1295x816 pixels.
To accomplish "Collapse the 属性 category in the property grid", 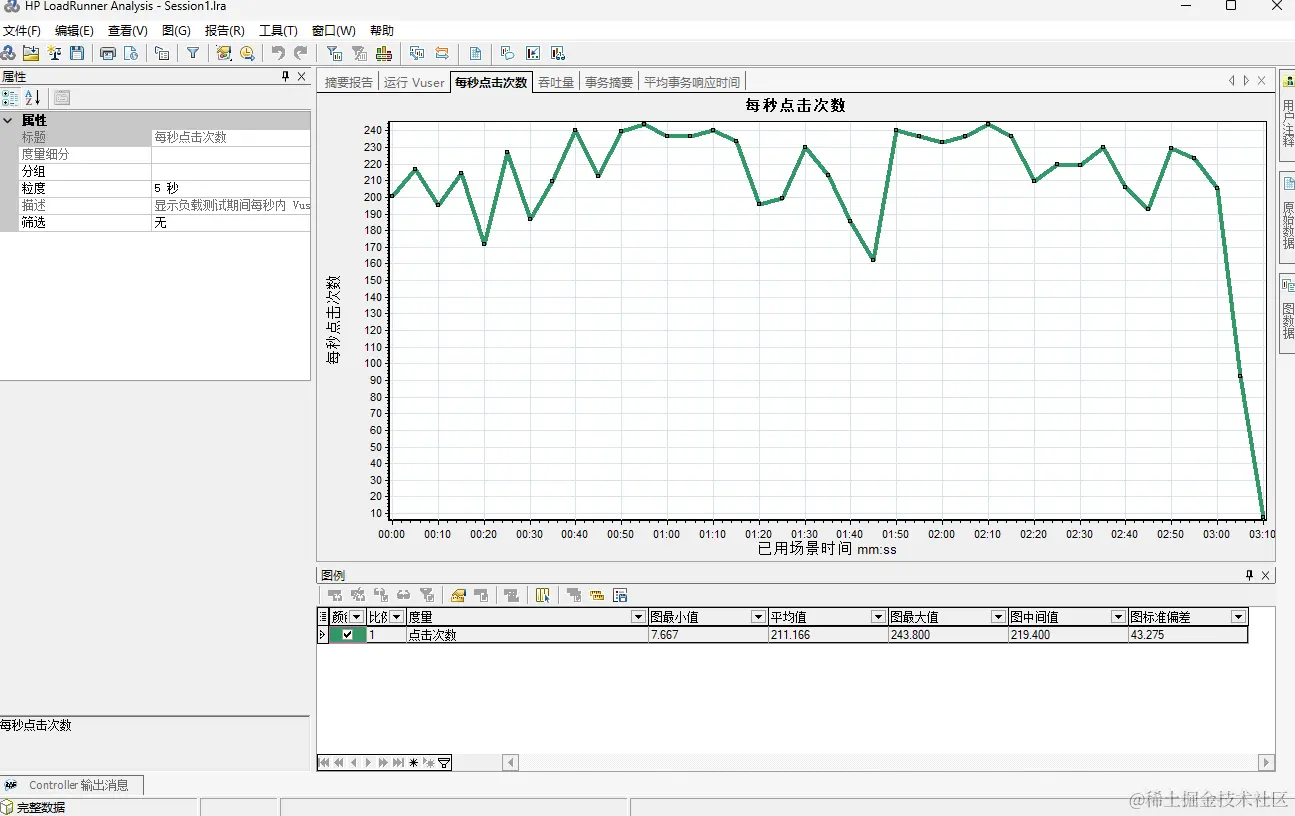I will [8, 120].
